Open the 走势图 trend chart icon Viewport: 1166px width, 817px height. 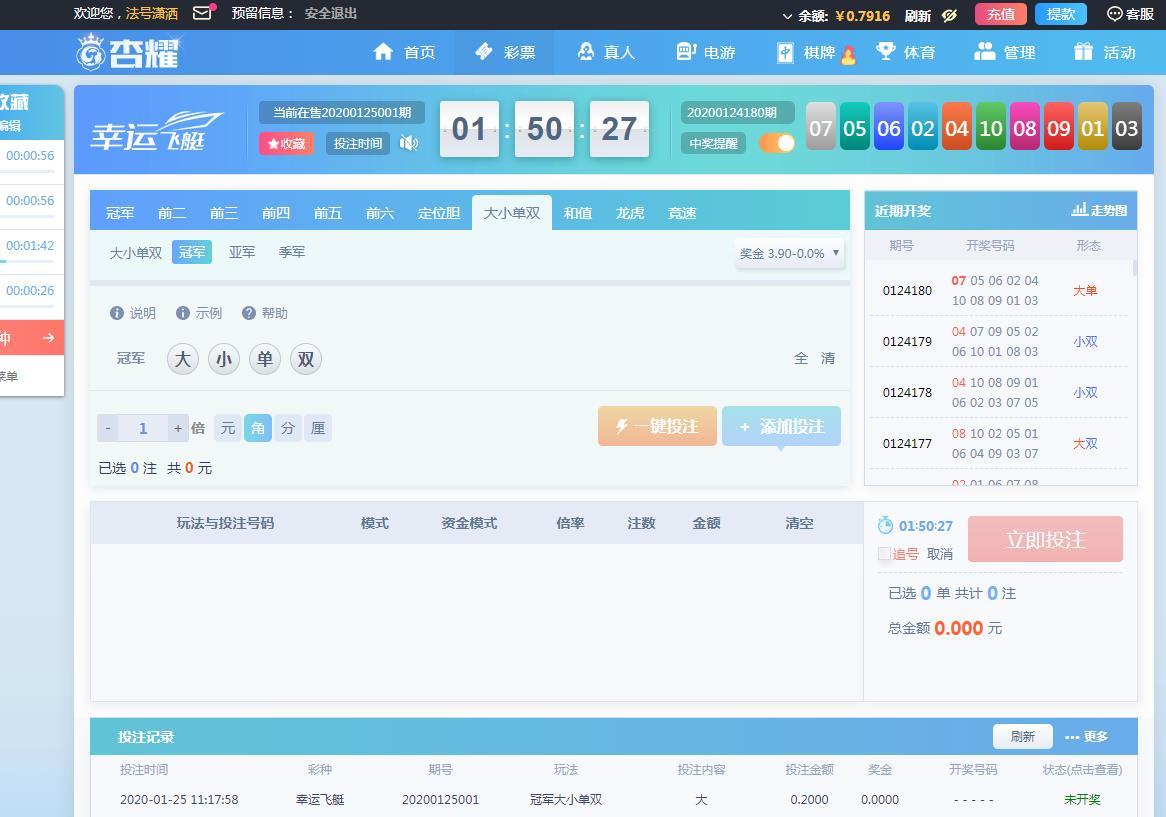pos(1079,210)
